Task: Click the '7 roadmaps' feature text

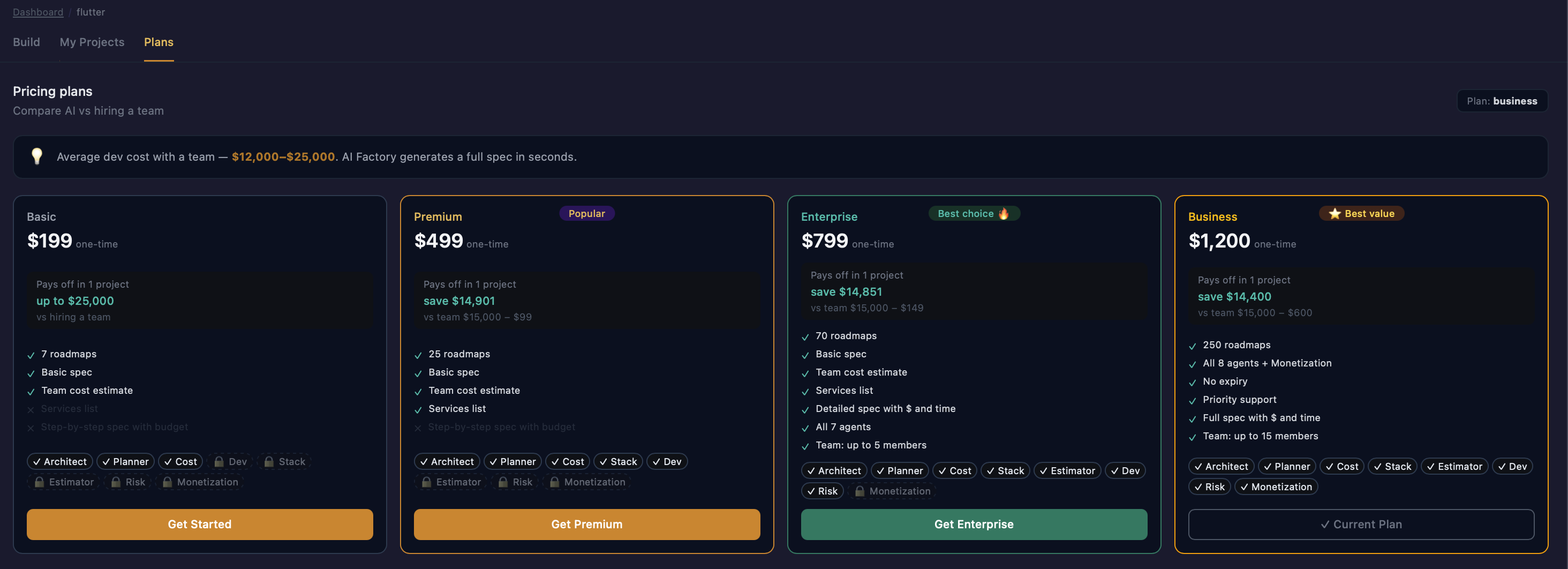Action: 69,354
